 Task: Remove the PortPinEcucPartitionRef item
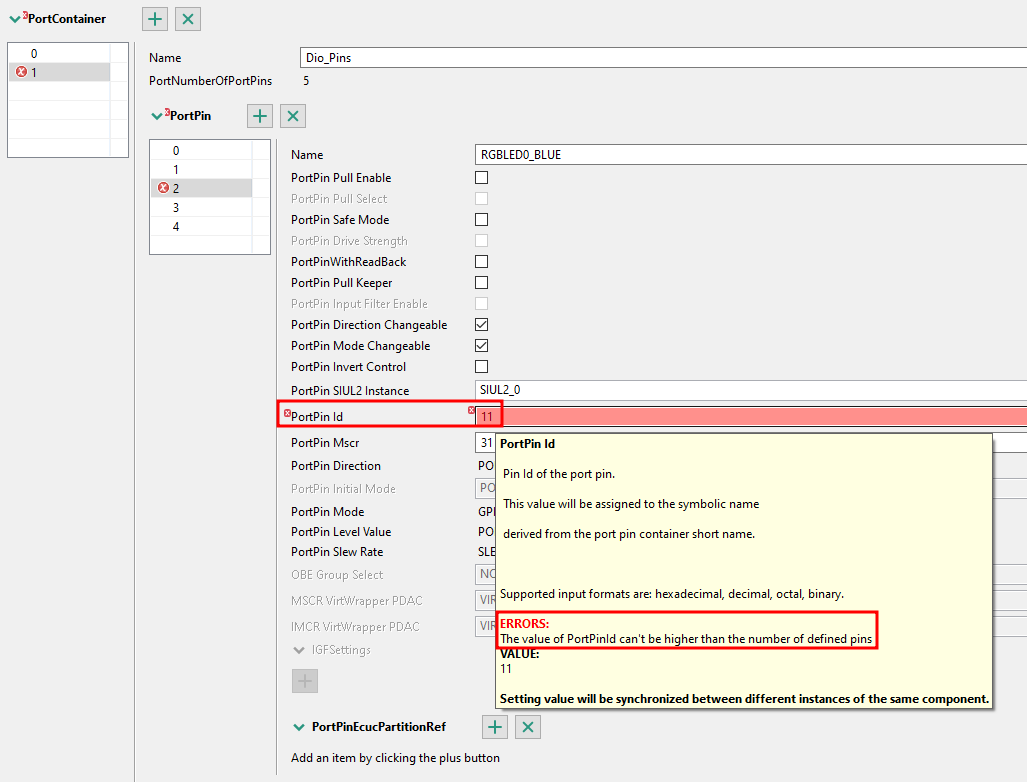(527, 727)
